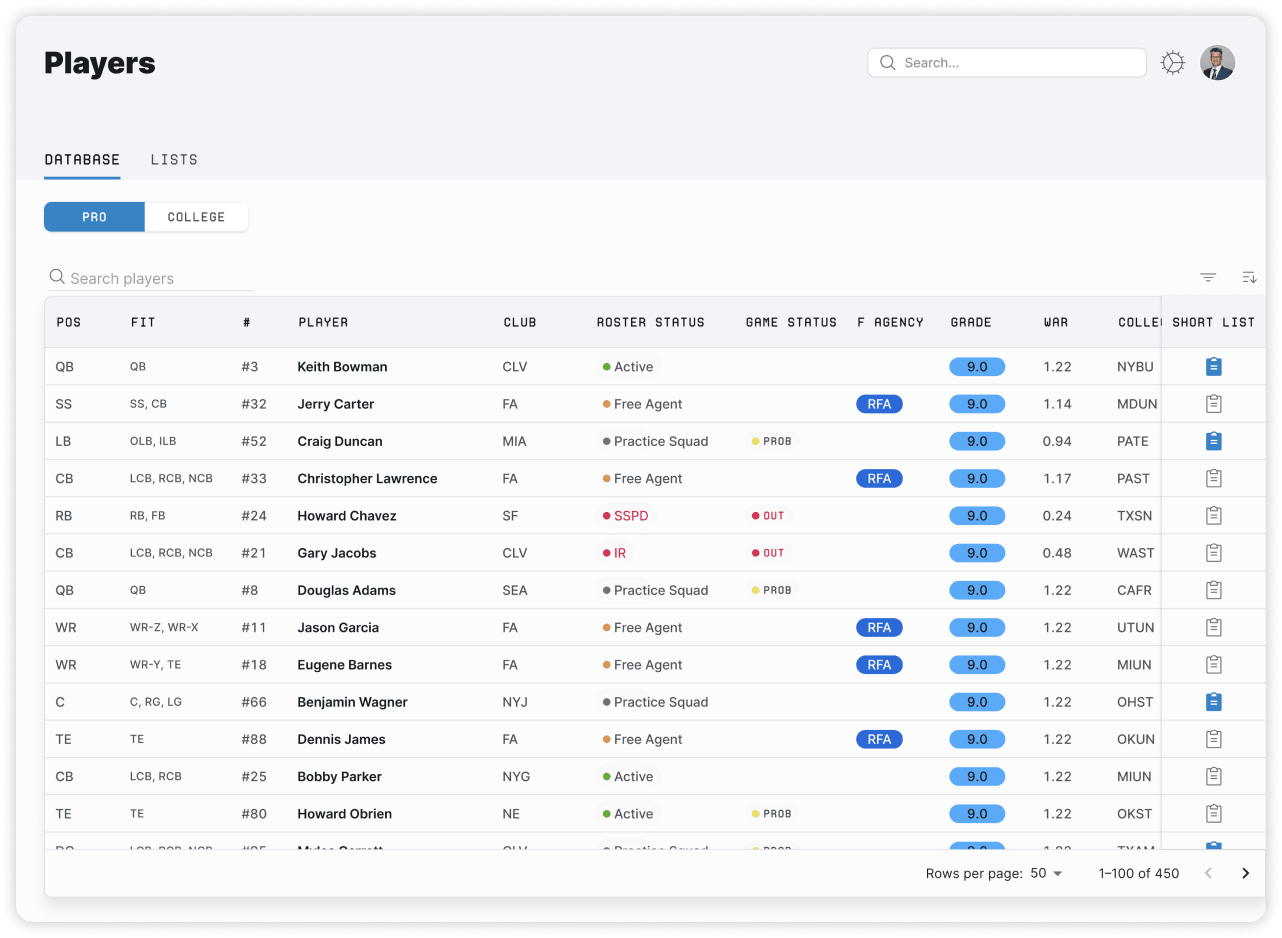Open player Jerry Carter
This screenshot has height=938, width=1282.
(x=336, y=404)
